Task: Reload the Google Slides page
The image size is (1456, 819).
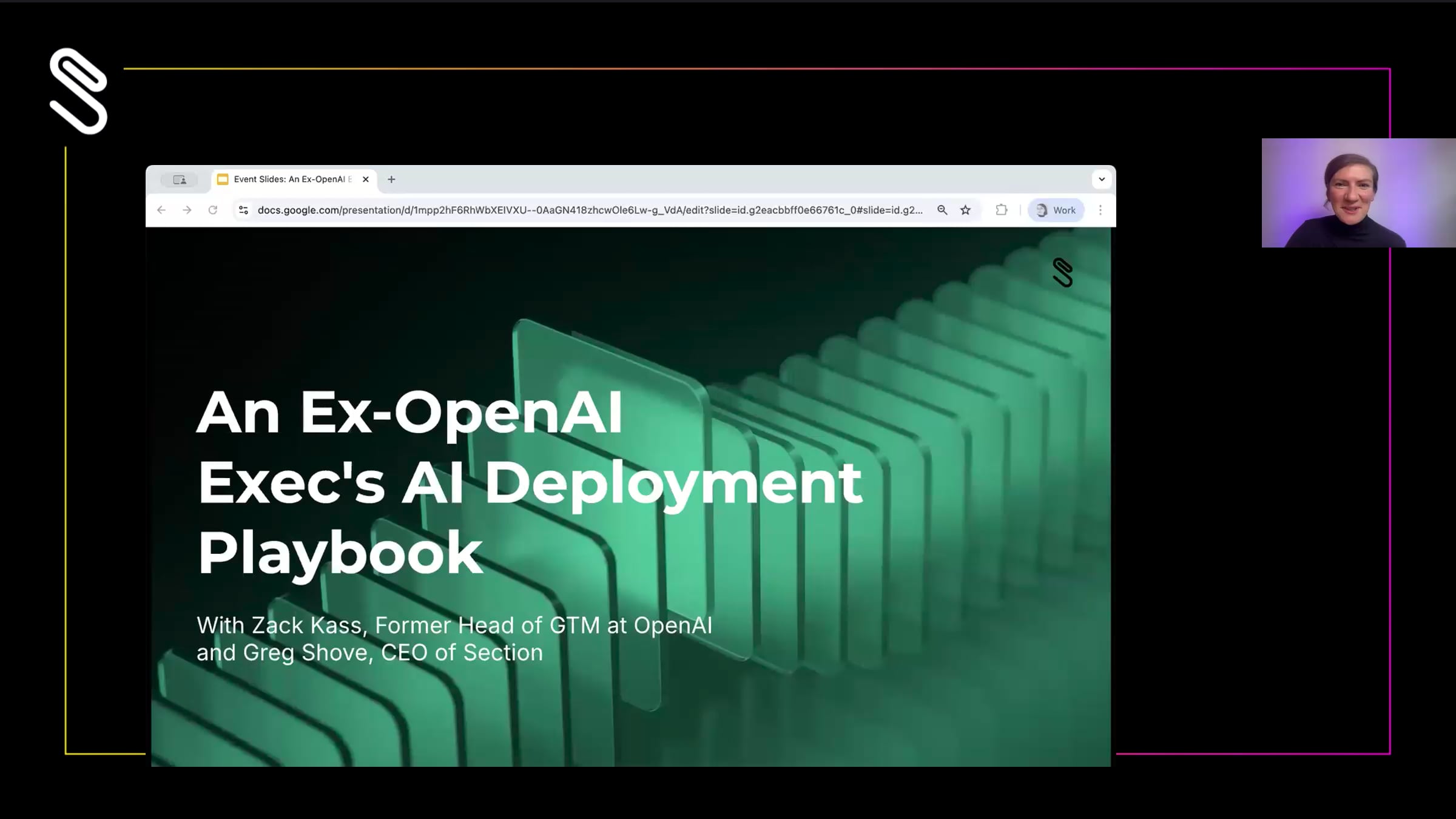Action: [x=213, y=210]
